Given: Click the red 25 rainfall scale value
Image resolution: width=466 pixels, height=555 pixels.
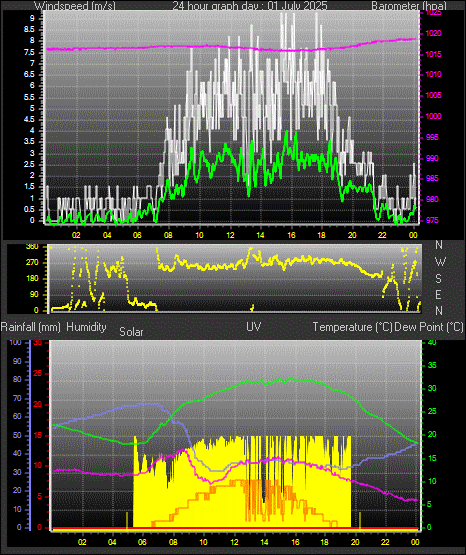Looking at the screenshot, I should pyautogui.click(x=38, y=373).
